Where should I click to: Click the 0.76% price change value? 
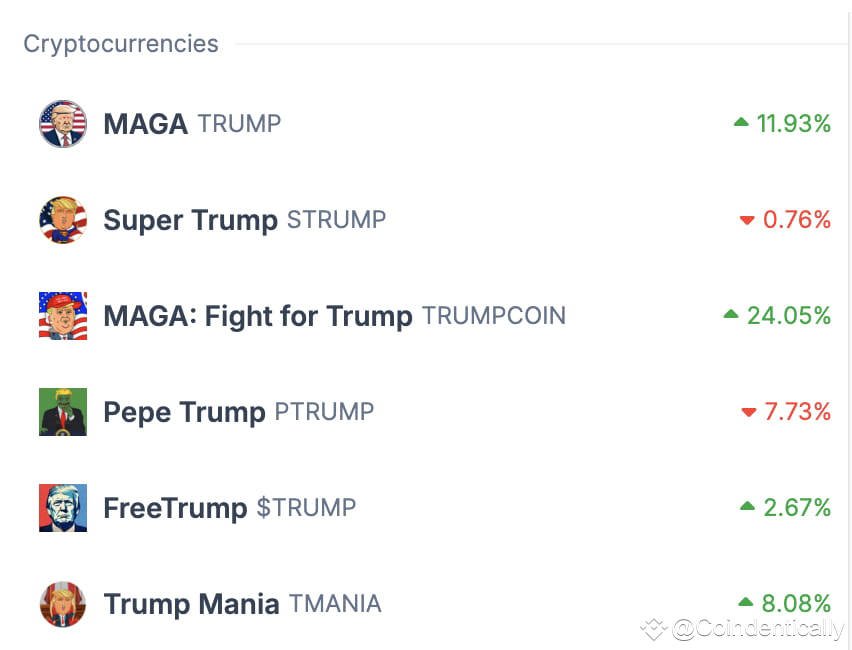coord(797,220)
